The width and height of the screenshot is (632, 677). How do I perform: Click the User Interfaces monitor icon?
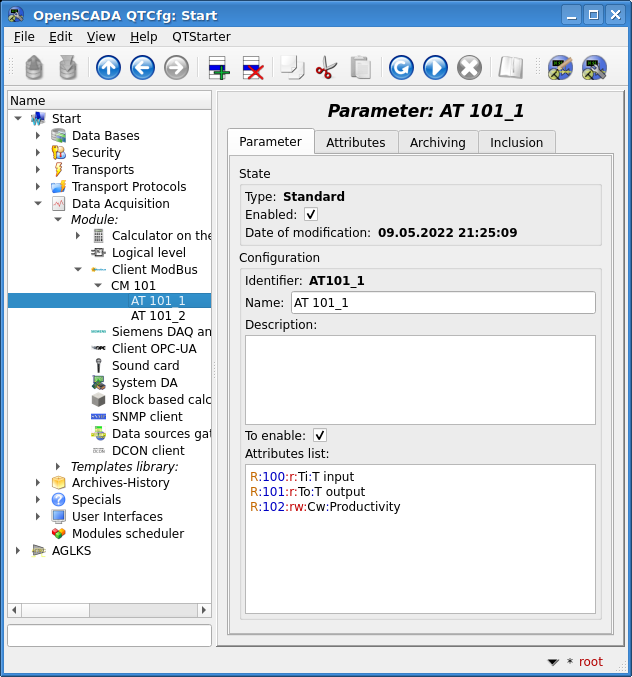click(58, 516)
